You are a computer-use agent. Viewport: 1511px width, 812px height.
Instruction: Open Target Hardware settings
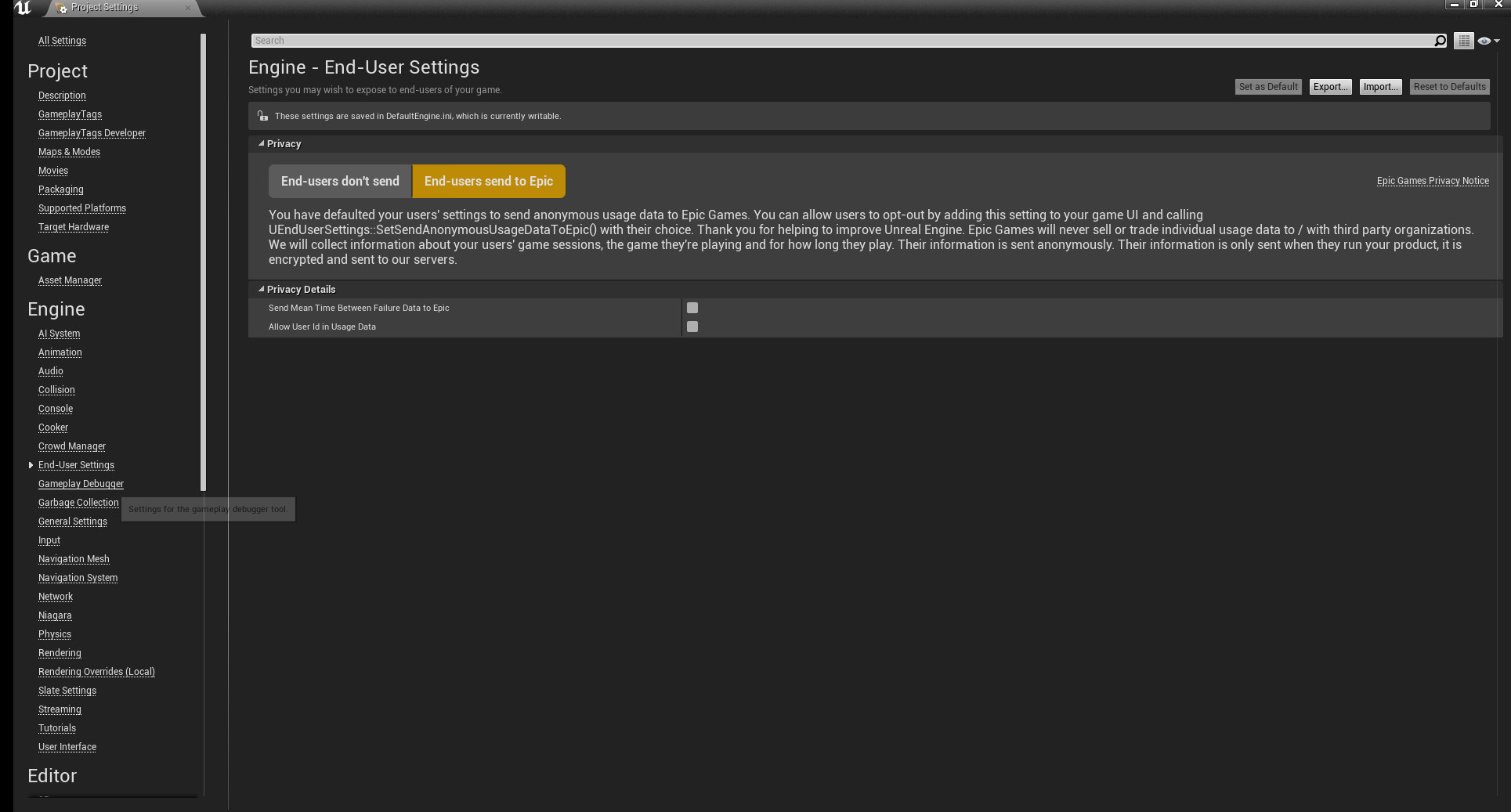(x=74, y=227)
